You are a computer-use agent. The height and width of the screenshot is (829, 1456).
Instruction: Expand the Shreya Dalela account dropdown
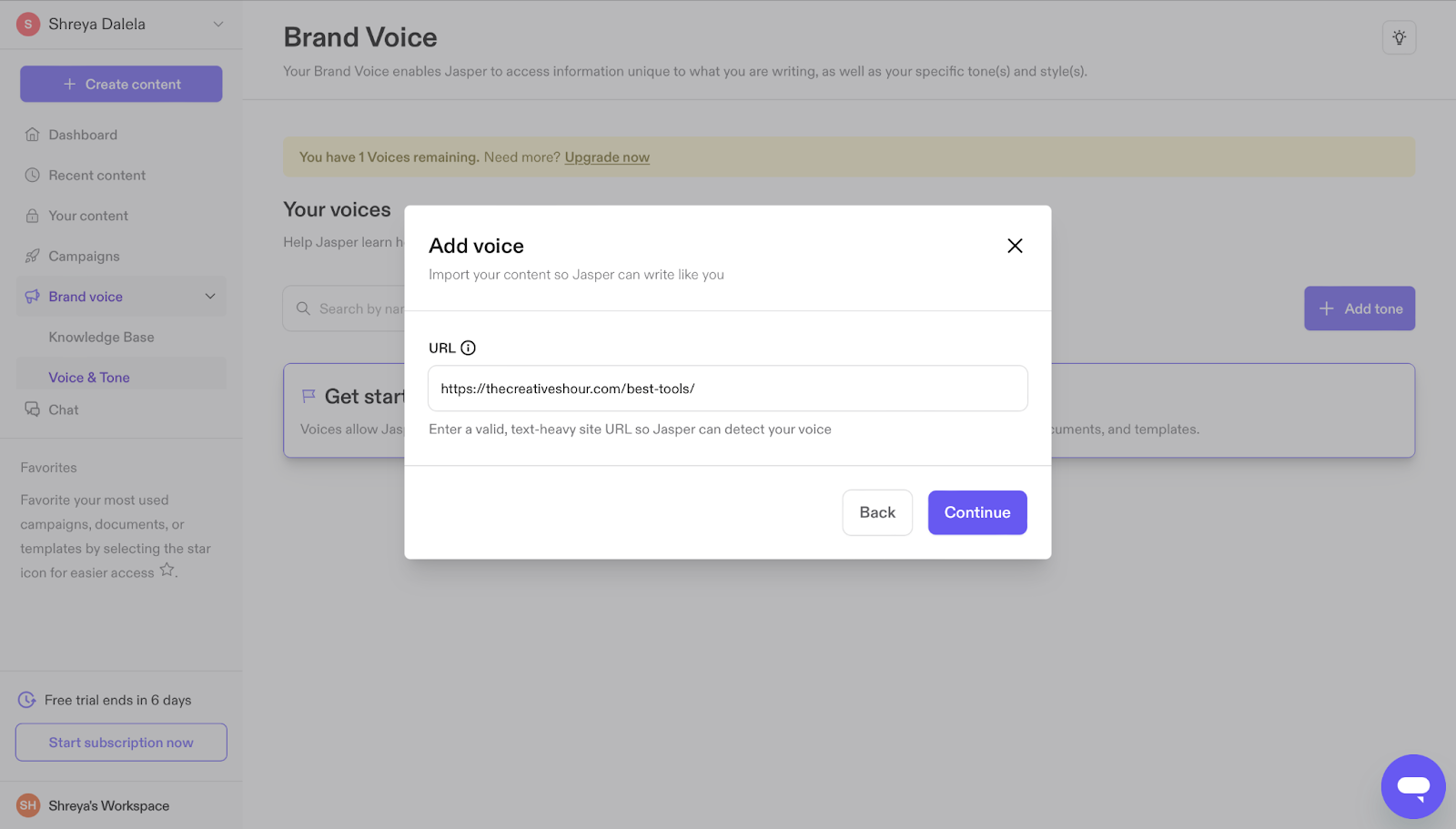[x=218, y=24]
